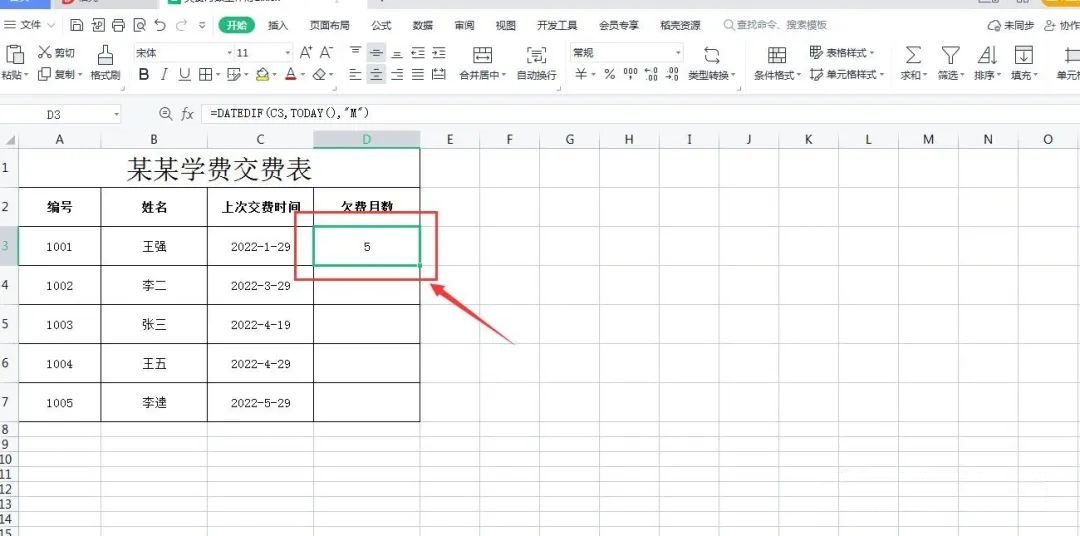Click the red font color A

[x=291, y=74]
